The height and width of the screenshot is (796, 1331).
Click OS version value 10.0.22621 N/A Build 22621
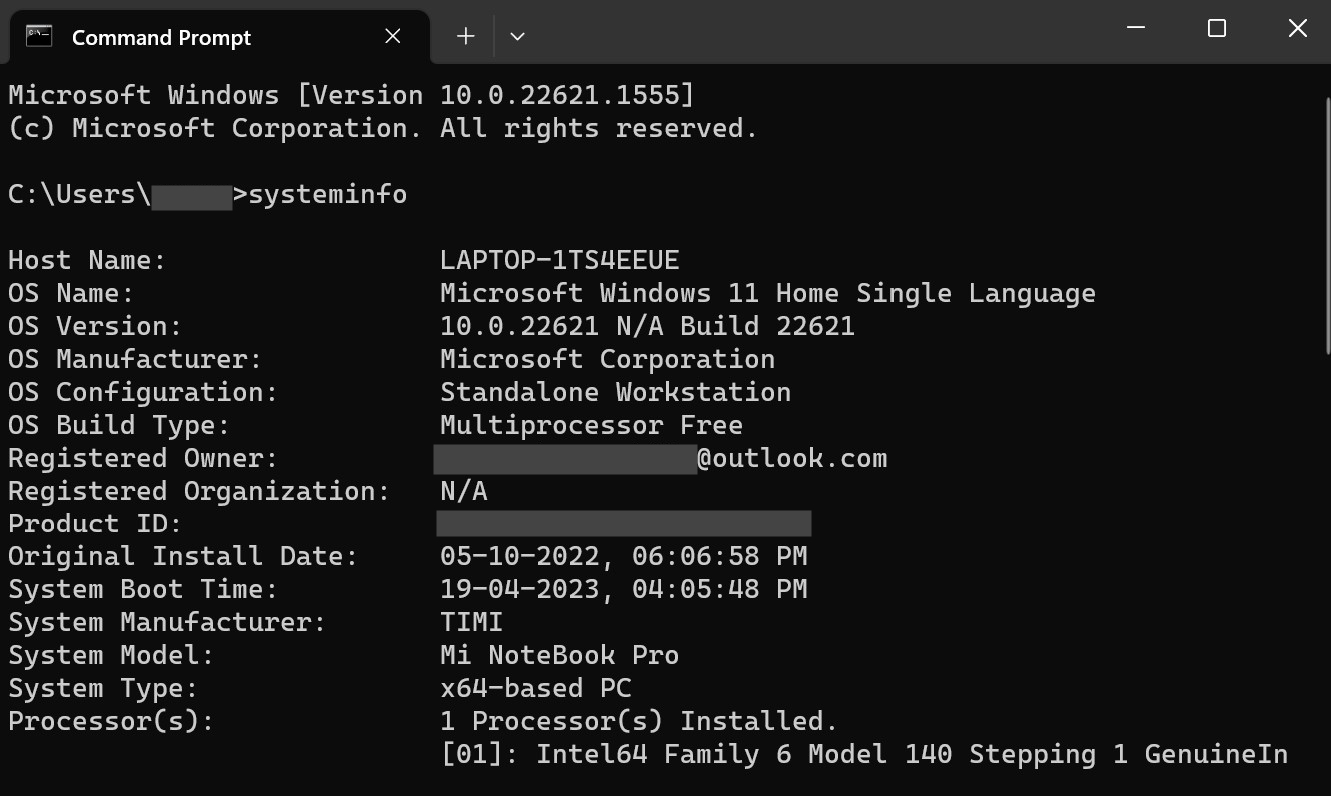pos(647,326)
